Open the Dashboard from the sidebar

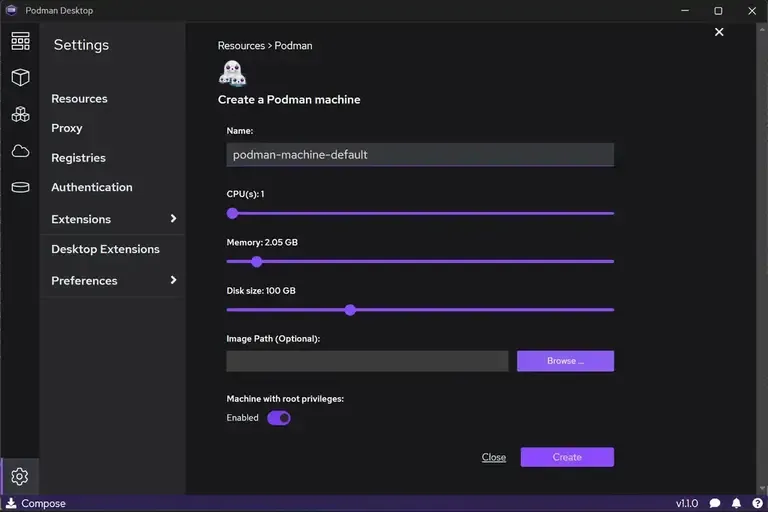pos(20,41)
